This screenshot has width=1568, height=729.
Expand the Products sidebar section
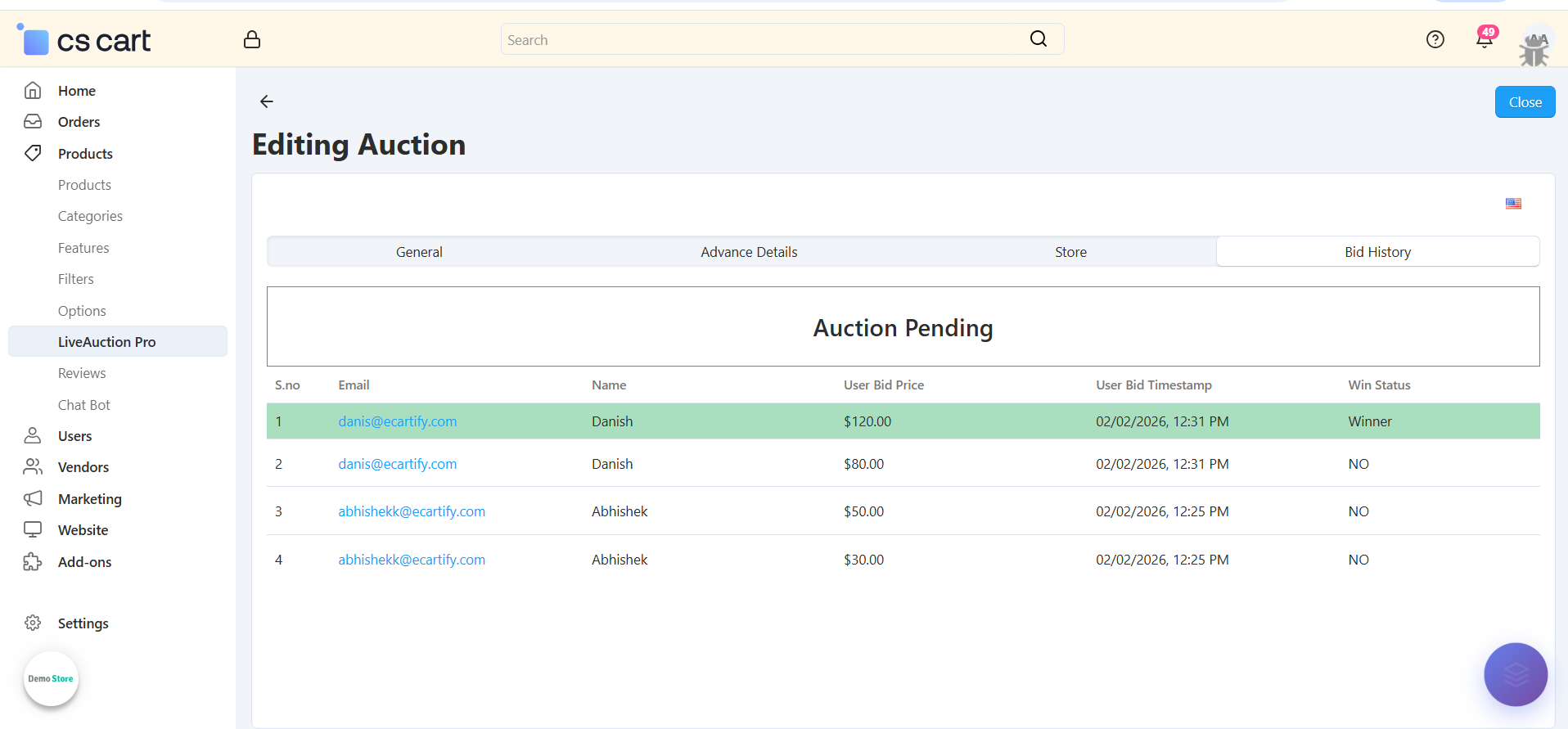[85, 154]
